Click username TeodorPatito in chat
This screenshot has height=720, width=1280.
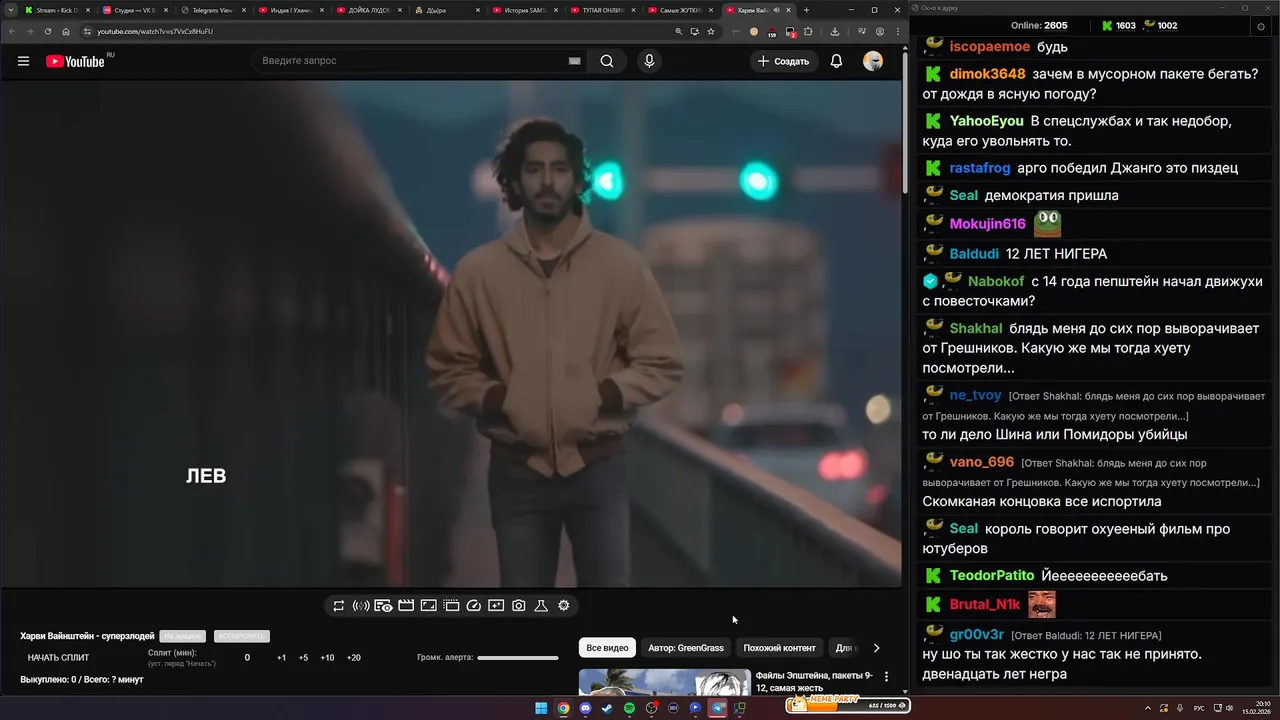[991, 576]
